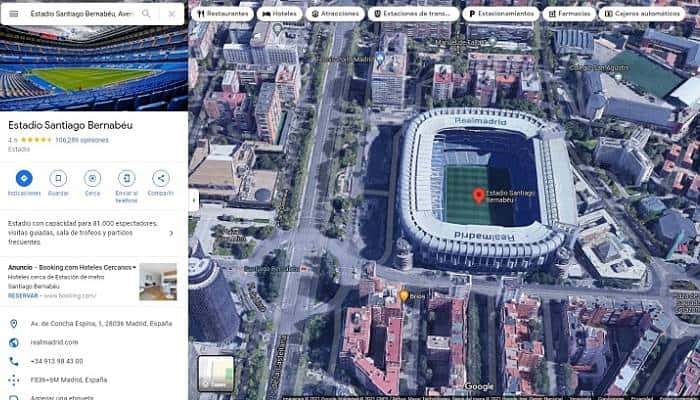Clear the search with X icon

[x=172, y=14]
